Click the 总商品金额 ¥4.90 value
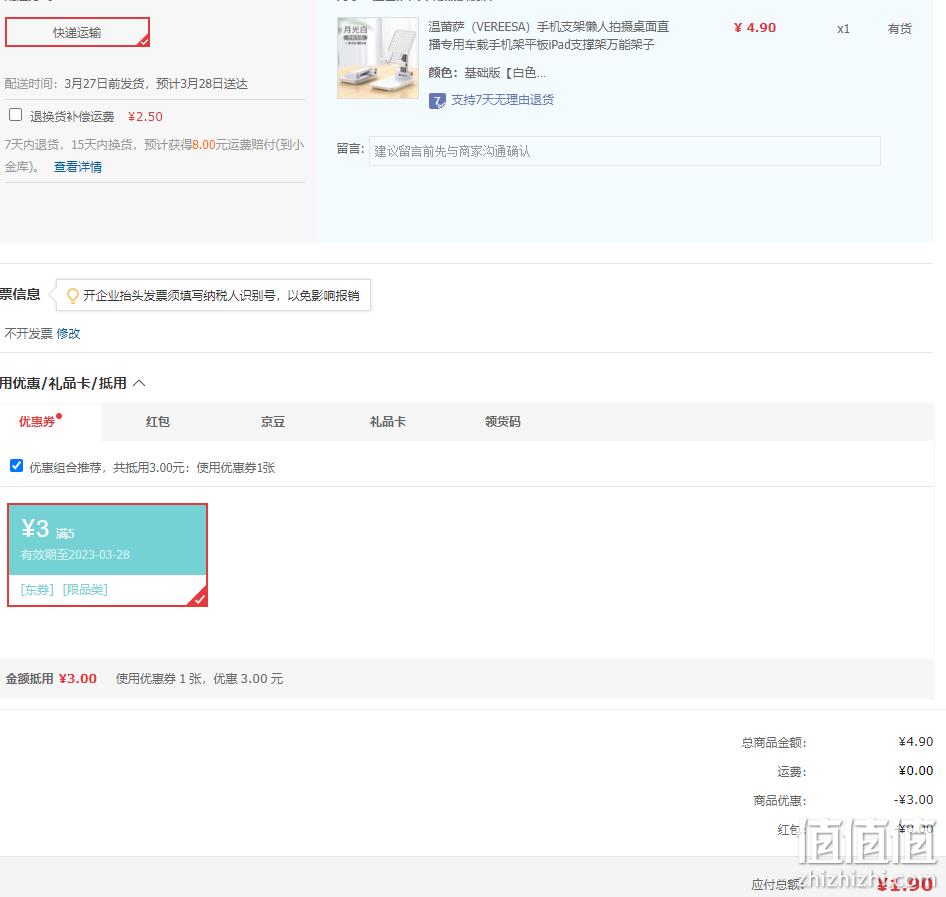 coord(915,741)
